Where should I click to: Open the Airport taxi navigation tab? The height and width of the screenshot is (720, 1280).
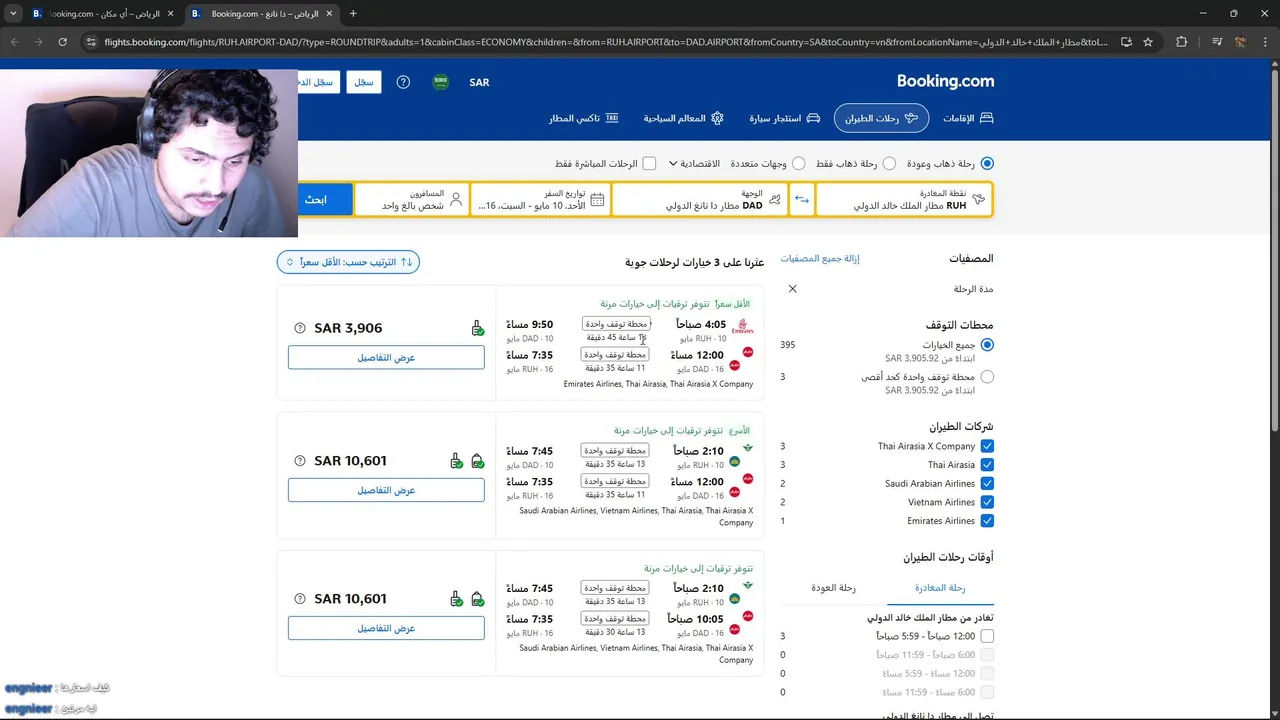click(x=584, y=118)
